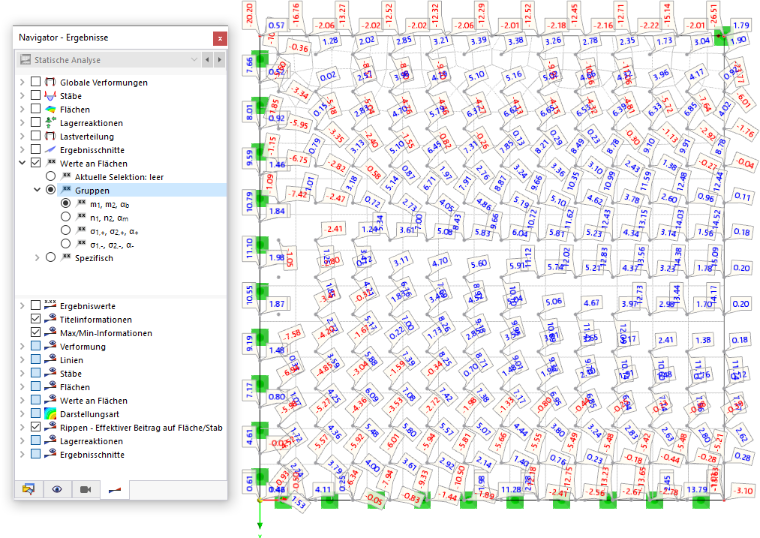Viewport: 760px width, 538px height.
Task: Go to previous analysis with left arrow
Action: 207,60
